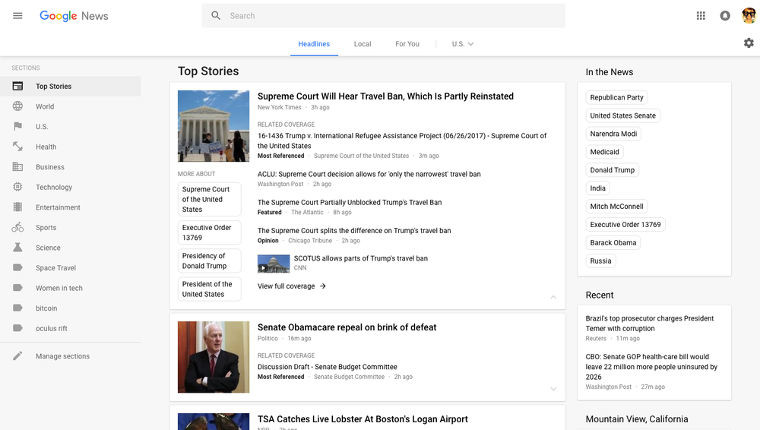Screen dimensions: 760x430
Task: Click Executive Order 13769 chip under More About
Action: tap(209, 233)
